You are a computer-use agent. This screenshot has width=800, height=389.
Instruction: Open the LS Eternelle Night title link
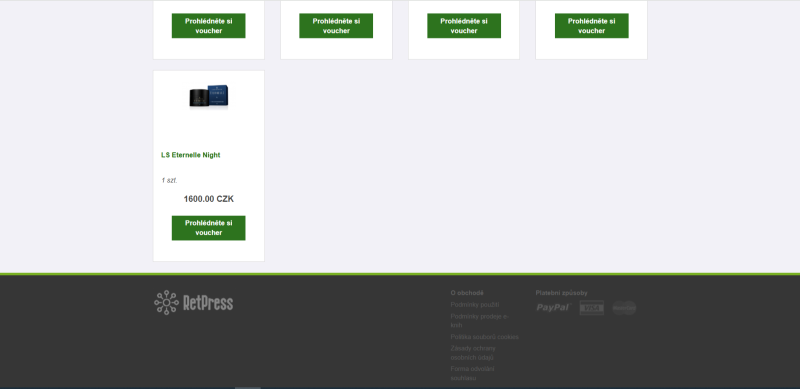click(x=191, y=155)
